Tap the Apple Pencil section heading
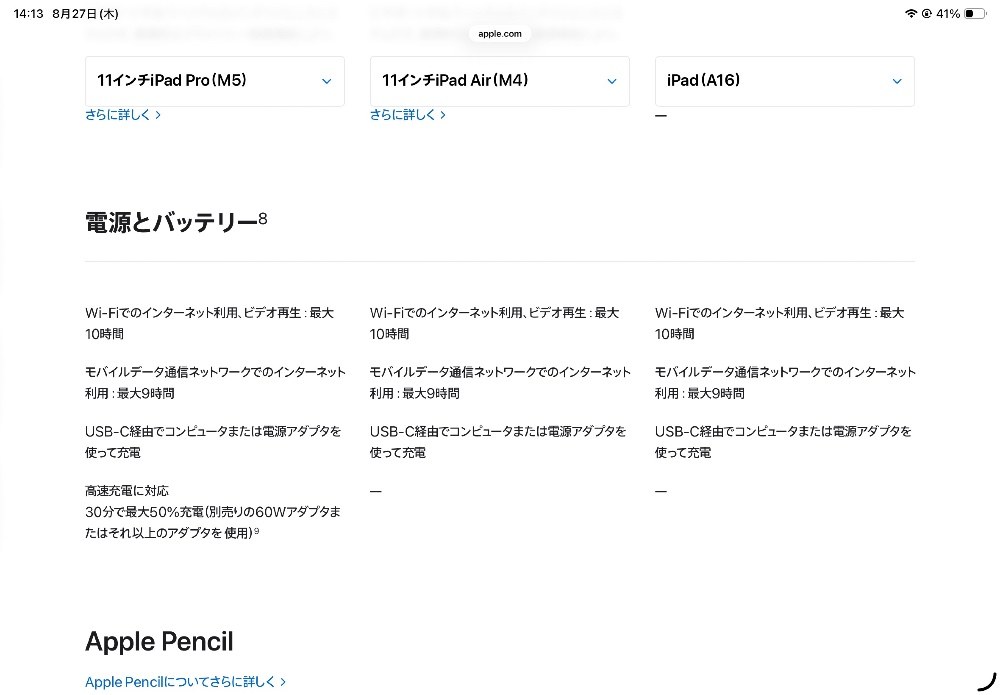 click(x=159, y=641)
